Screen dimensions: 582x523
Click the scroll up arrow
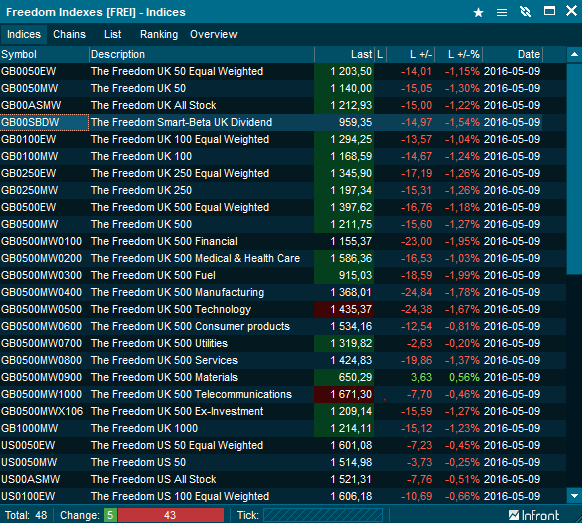(x=574, y=55)
